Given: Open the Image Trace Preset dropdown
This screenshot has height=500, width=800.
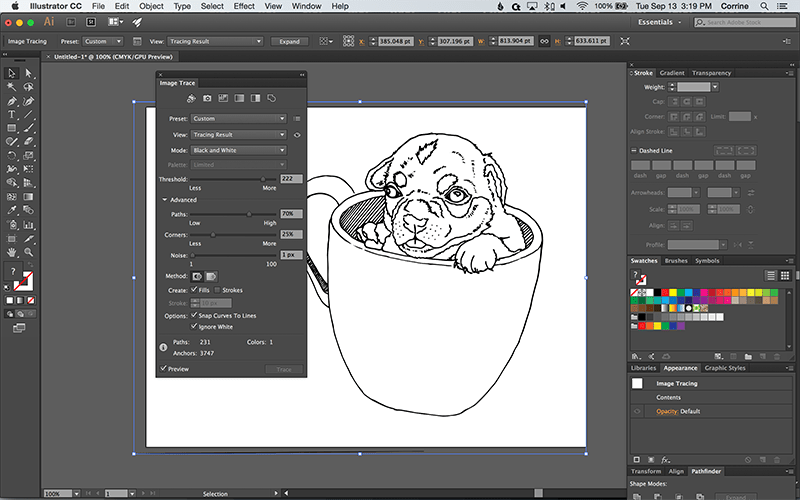Looking at the screenshot, I should (x=238, y=118).
